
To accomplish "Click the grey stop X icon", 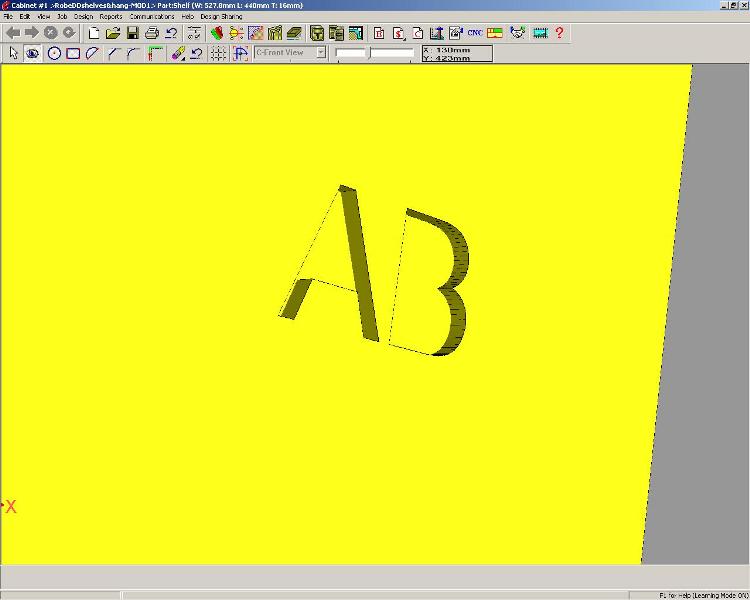I will point(51,33).
